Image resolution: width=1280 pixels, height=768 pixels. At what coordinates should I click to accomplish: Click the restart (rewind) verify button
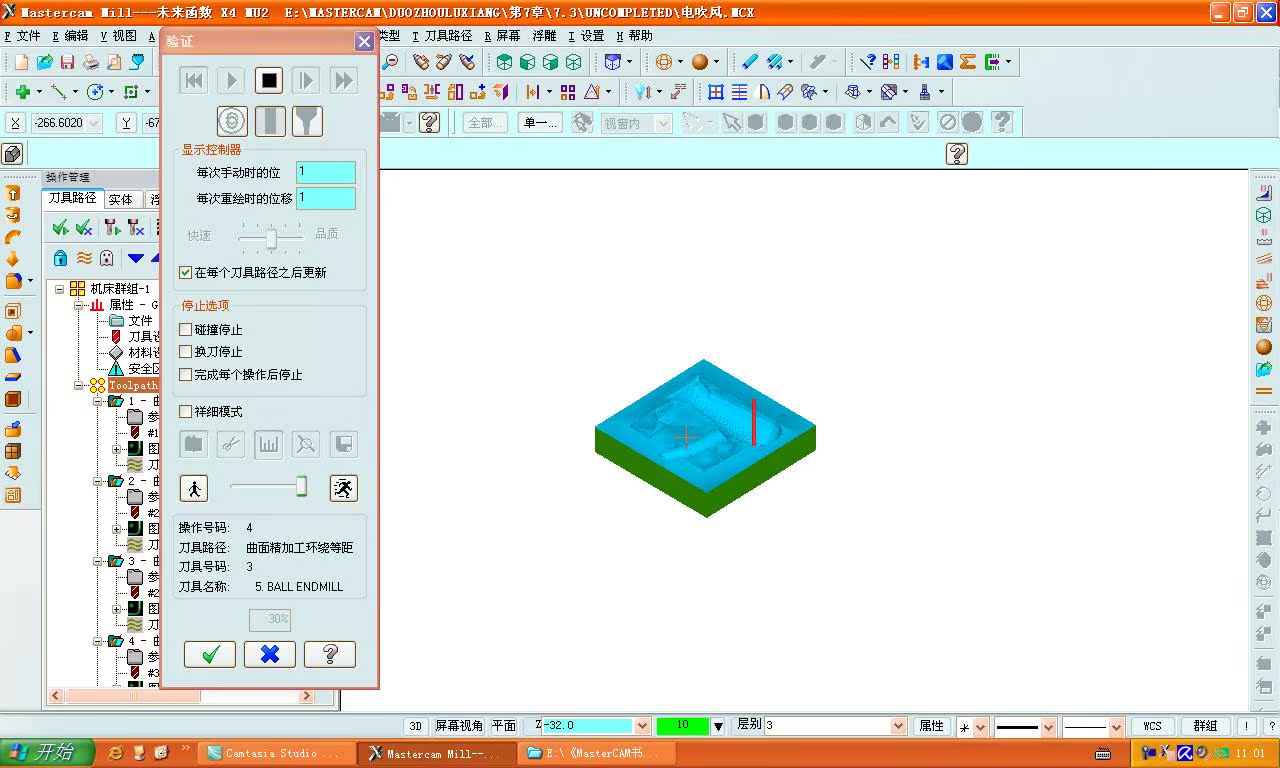pos(194,80)
